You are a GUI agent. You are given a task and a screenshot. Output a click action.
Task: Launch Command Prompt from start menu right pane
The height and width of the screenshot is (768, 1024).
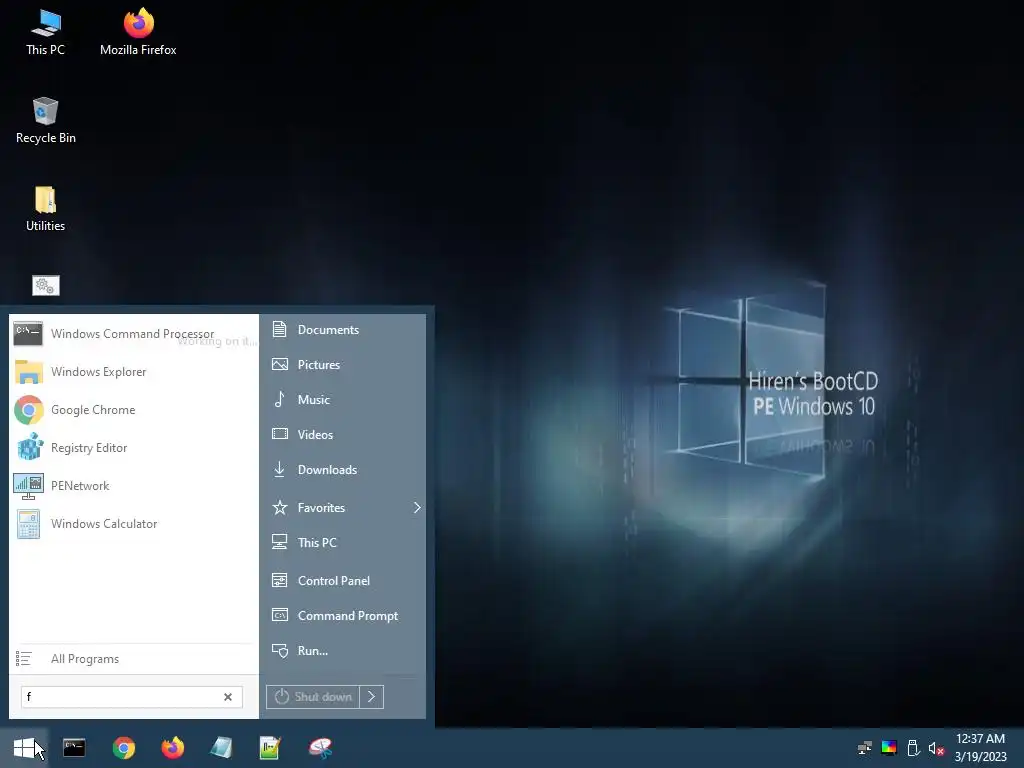pyautogui.click(x=345, y=616)
